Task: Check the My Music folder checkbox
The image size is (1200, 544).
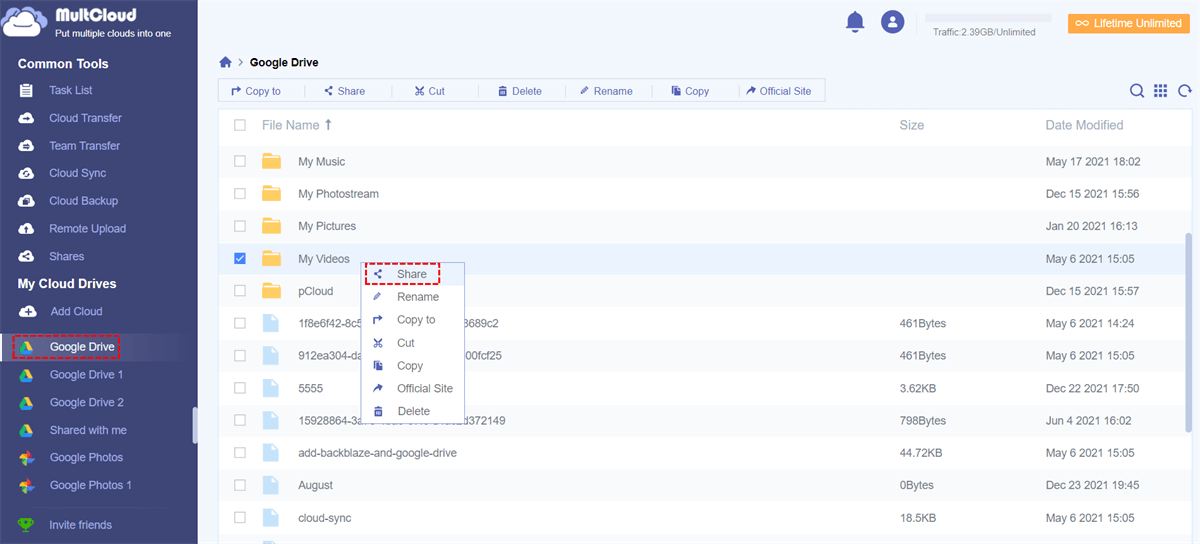Action: (x=240, y=161)
